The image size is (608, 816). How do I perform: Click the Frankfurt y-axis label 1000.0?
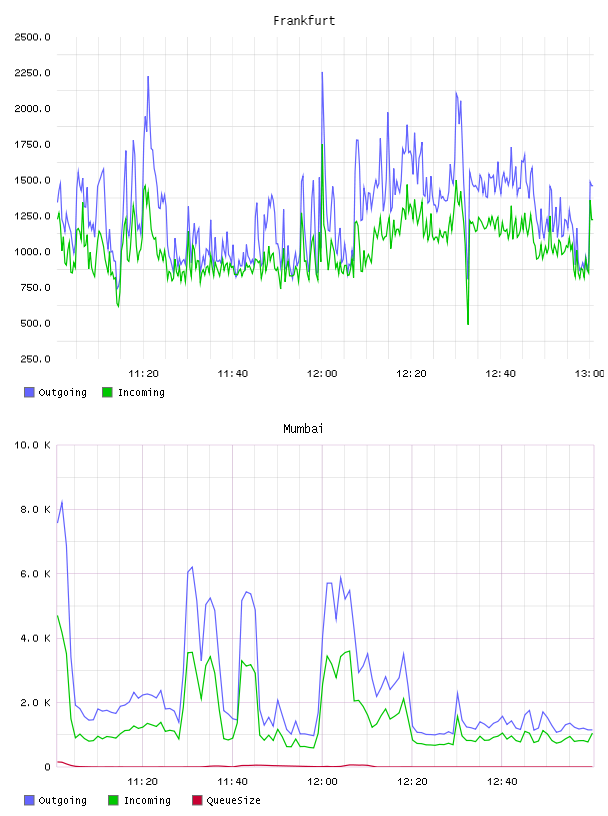coord(32,252)
